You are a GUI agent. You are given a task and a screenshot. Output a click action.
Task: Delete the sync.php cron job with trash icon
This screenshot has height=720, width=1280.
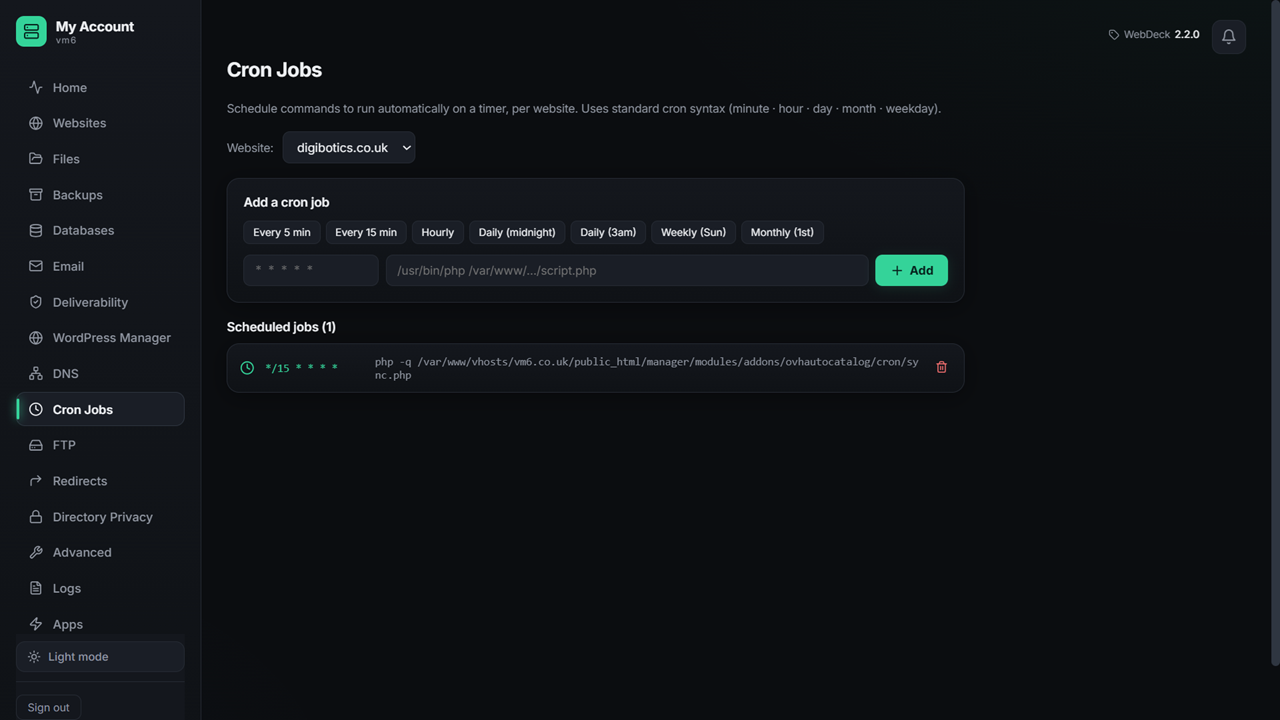tap(941, 367)
